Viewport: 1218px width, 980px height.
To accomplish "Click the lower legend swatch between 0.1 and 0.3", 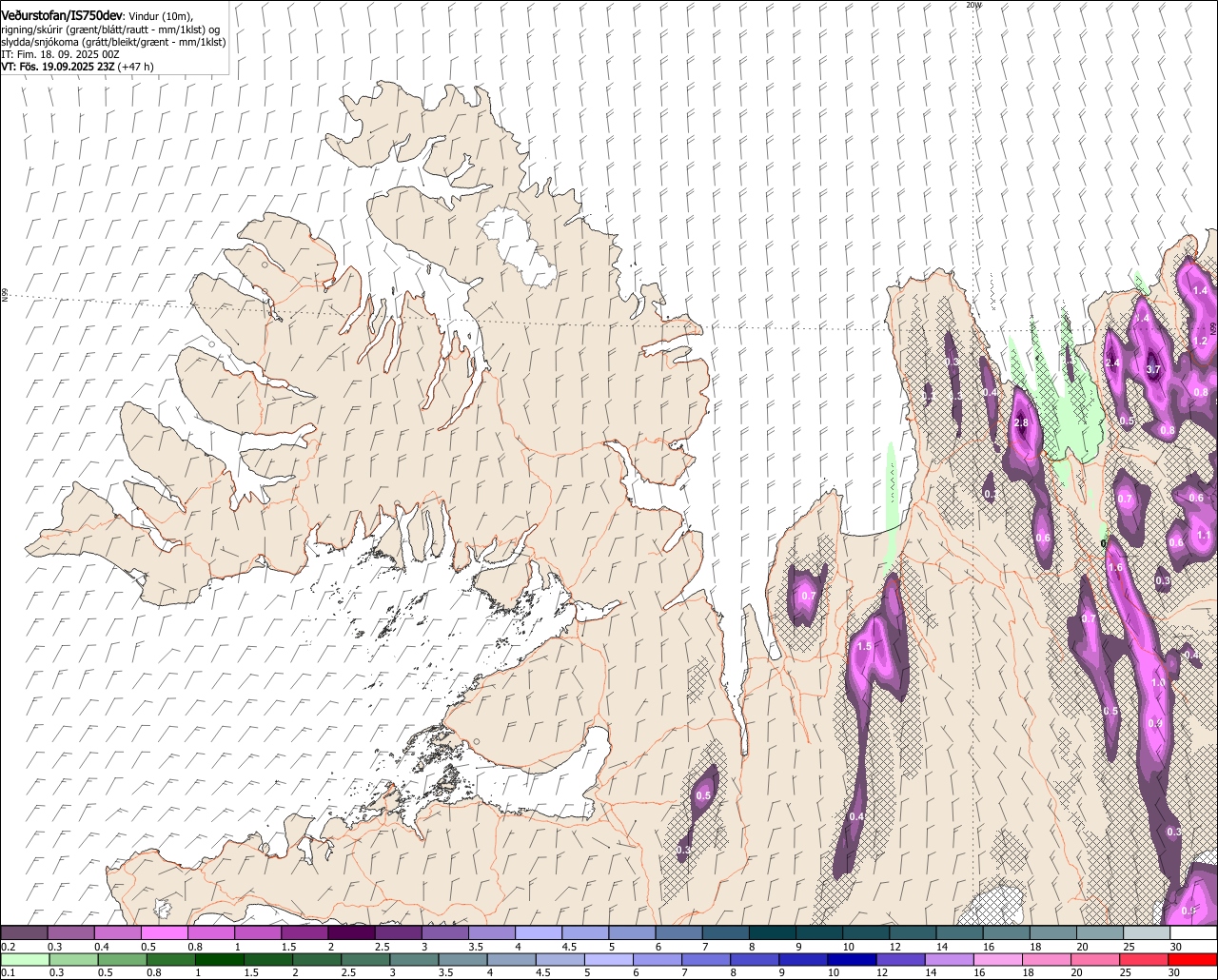I will [x=25, y=959].
